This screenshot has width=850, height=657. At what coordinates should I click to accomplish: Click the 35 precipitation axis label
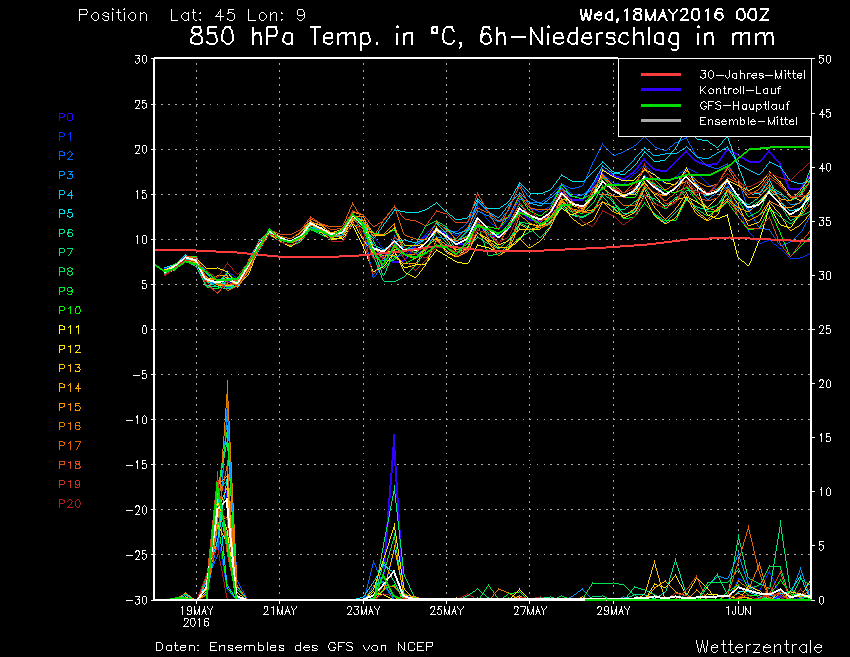tap(825, 222)
